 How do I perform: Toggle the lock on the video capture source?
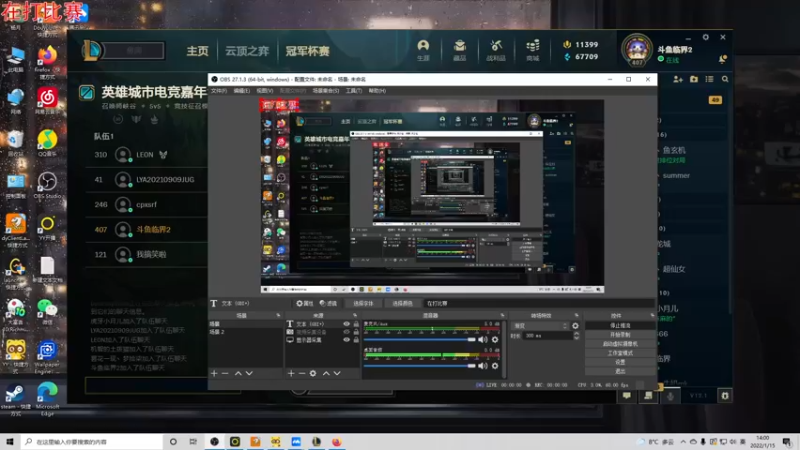coord(356,332)
